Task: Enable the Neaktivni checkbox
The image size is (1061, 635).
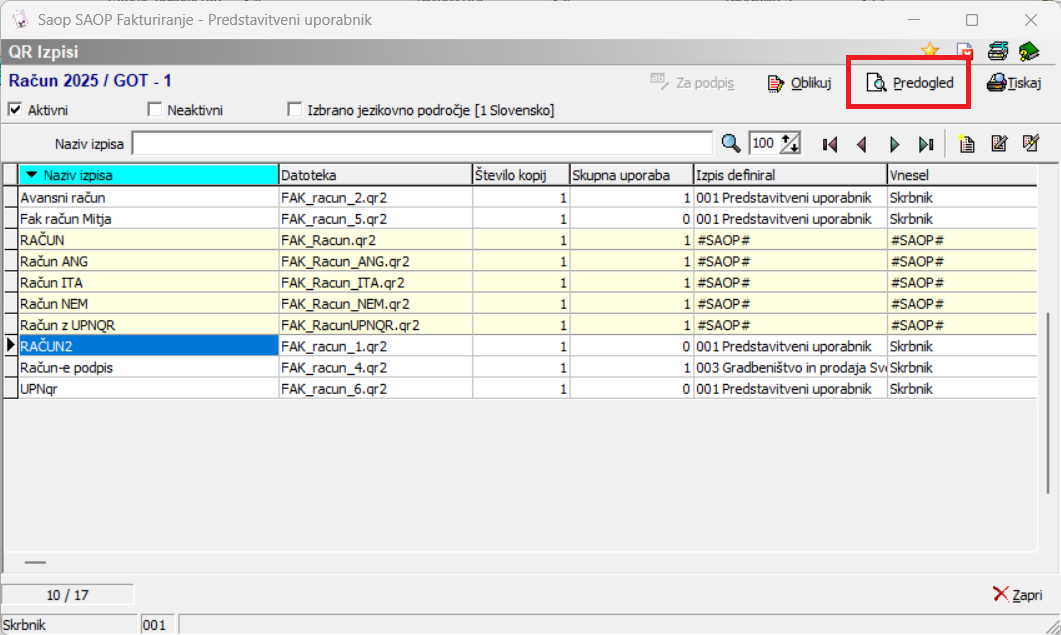Action: (x=154, y=110)
